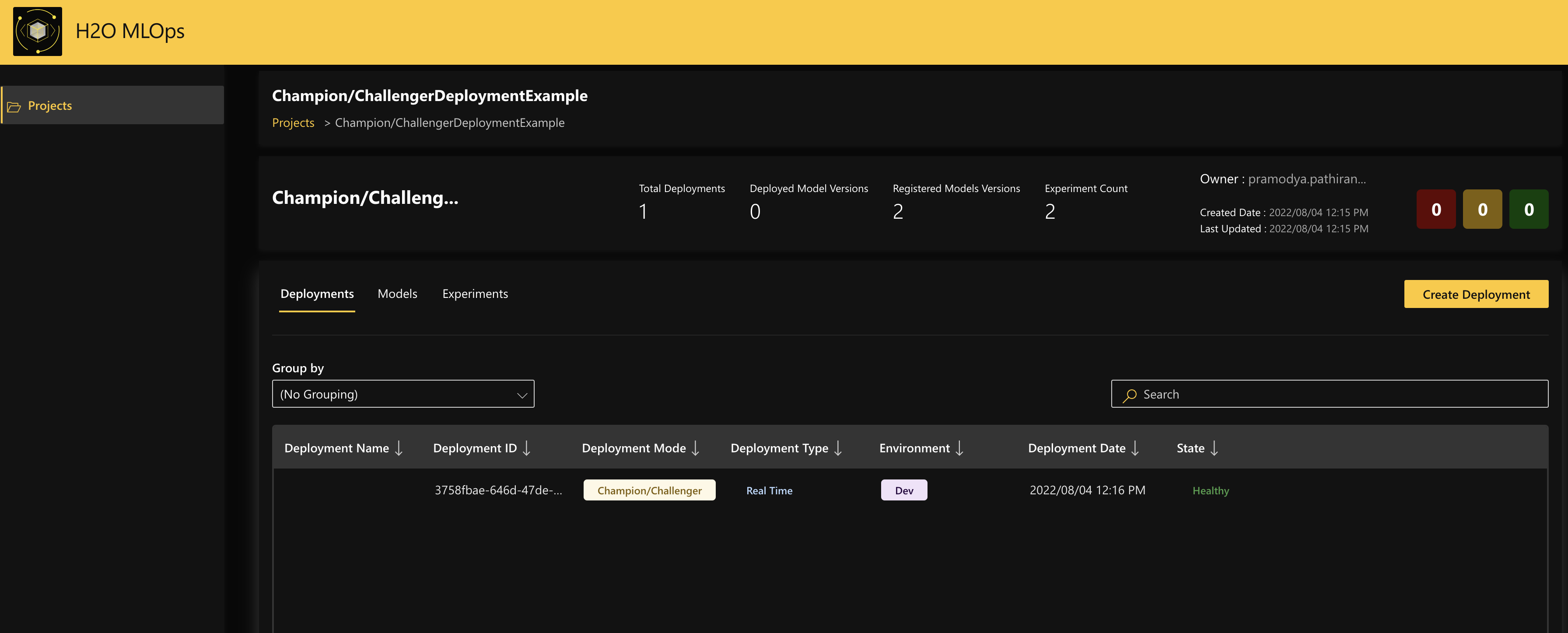Switch to the Deployments tab
The width and height of the screenshot is (1568, 633).
tap(316, 294)
